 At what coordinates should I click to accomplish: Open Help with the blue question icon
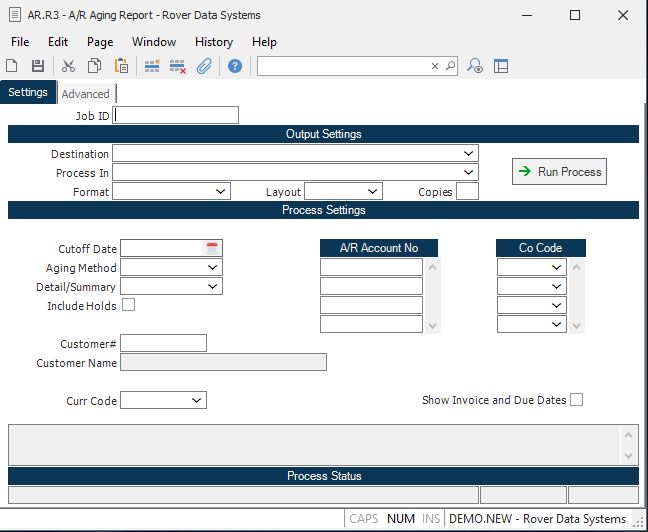[235, 66]
